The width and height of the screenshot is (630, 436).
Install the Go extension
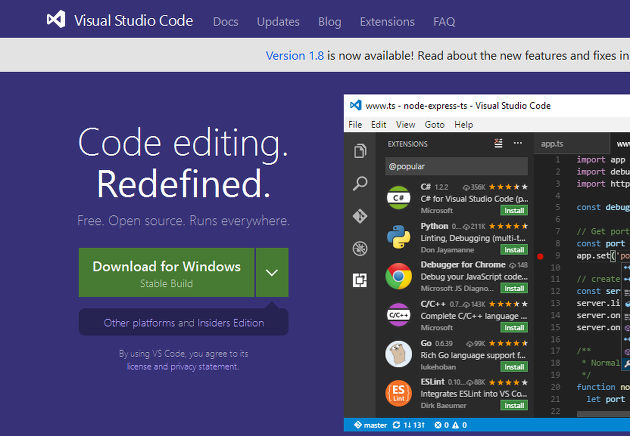click(x=514, y=367)
